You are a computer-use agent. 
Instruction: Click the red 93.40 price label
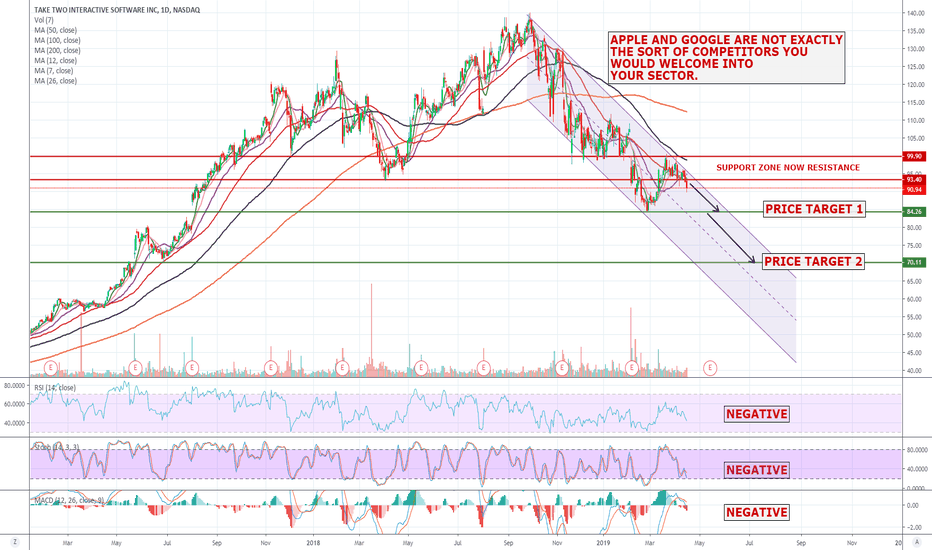click(x=914, y=180)
